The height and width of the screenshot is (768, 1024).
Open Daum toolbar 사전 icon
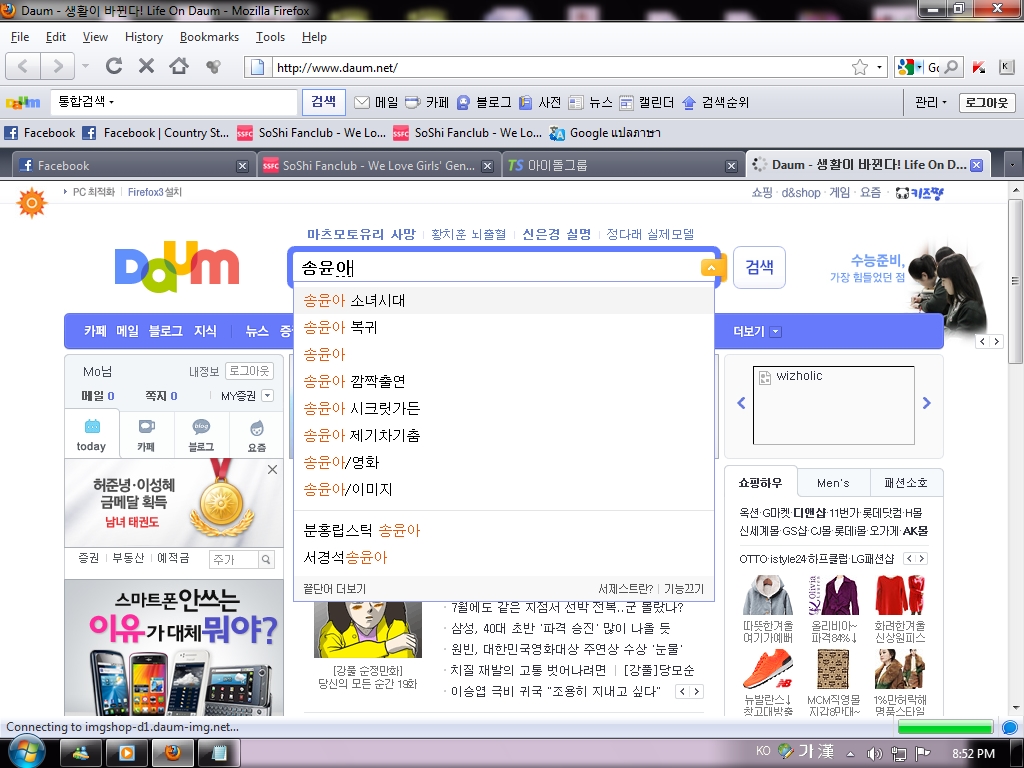pos(526,103)
